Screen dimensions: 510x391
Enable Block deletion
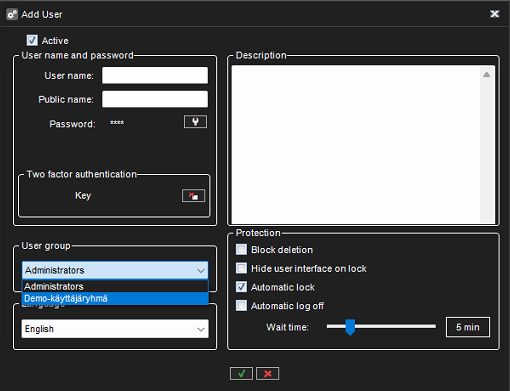click(x=241, y=250)
